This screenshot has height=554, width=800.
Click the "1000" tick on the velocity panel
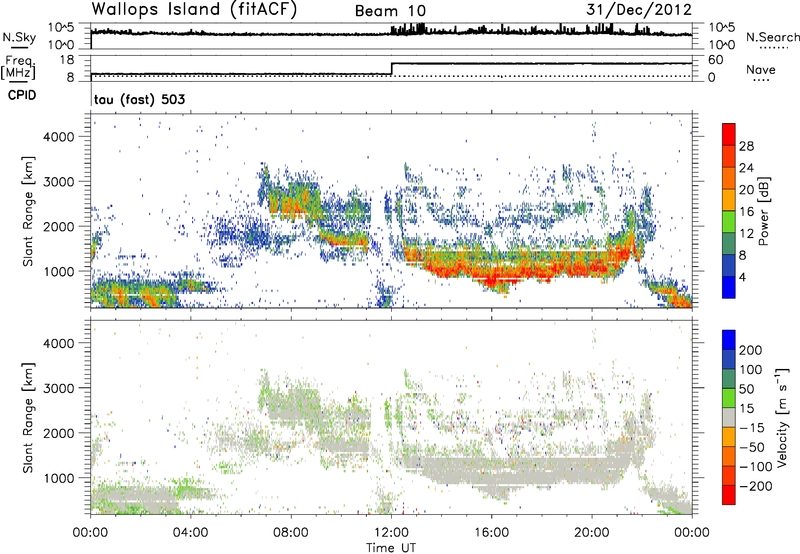coord(59,478)
